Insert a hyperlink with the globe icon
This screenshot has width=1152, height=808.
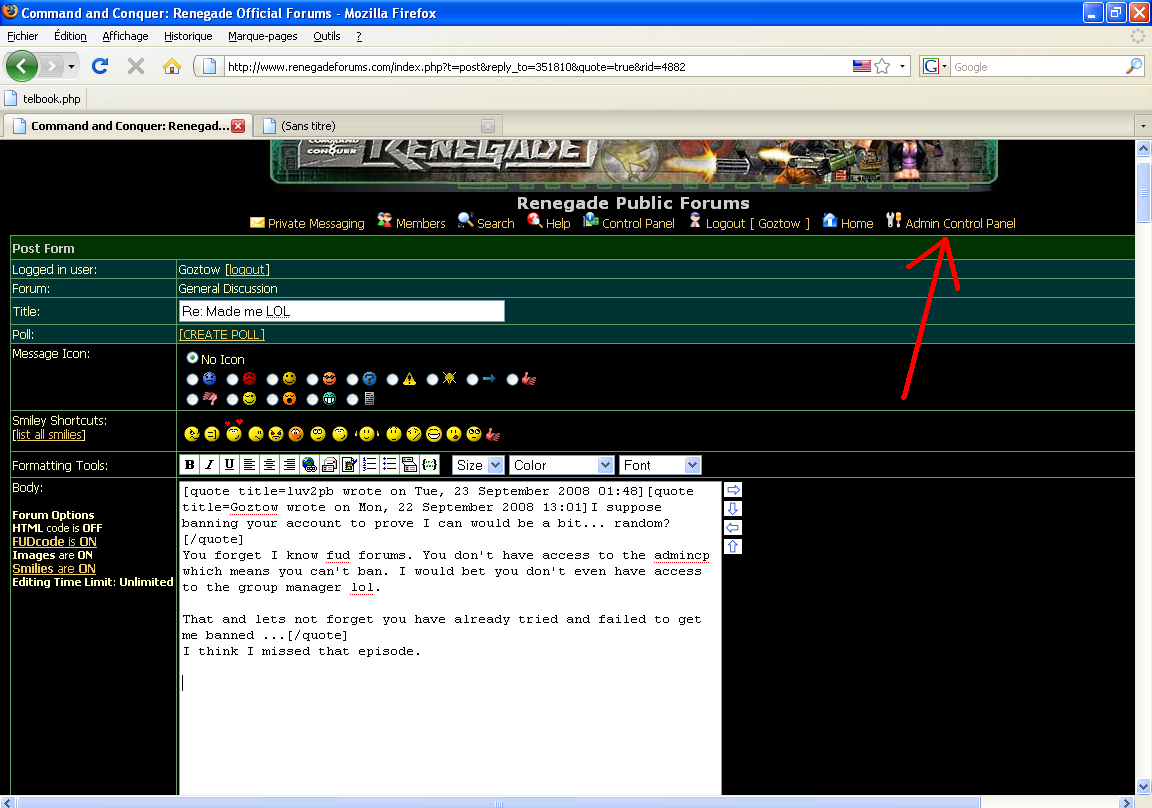tap(309, 465)
